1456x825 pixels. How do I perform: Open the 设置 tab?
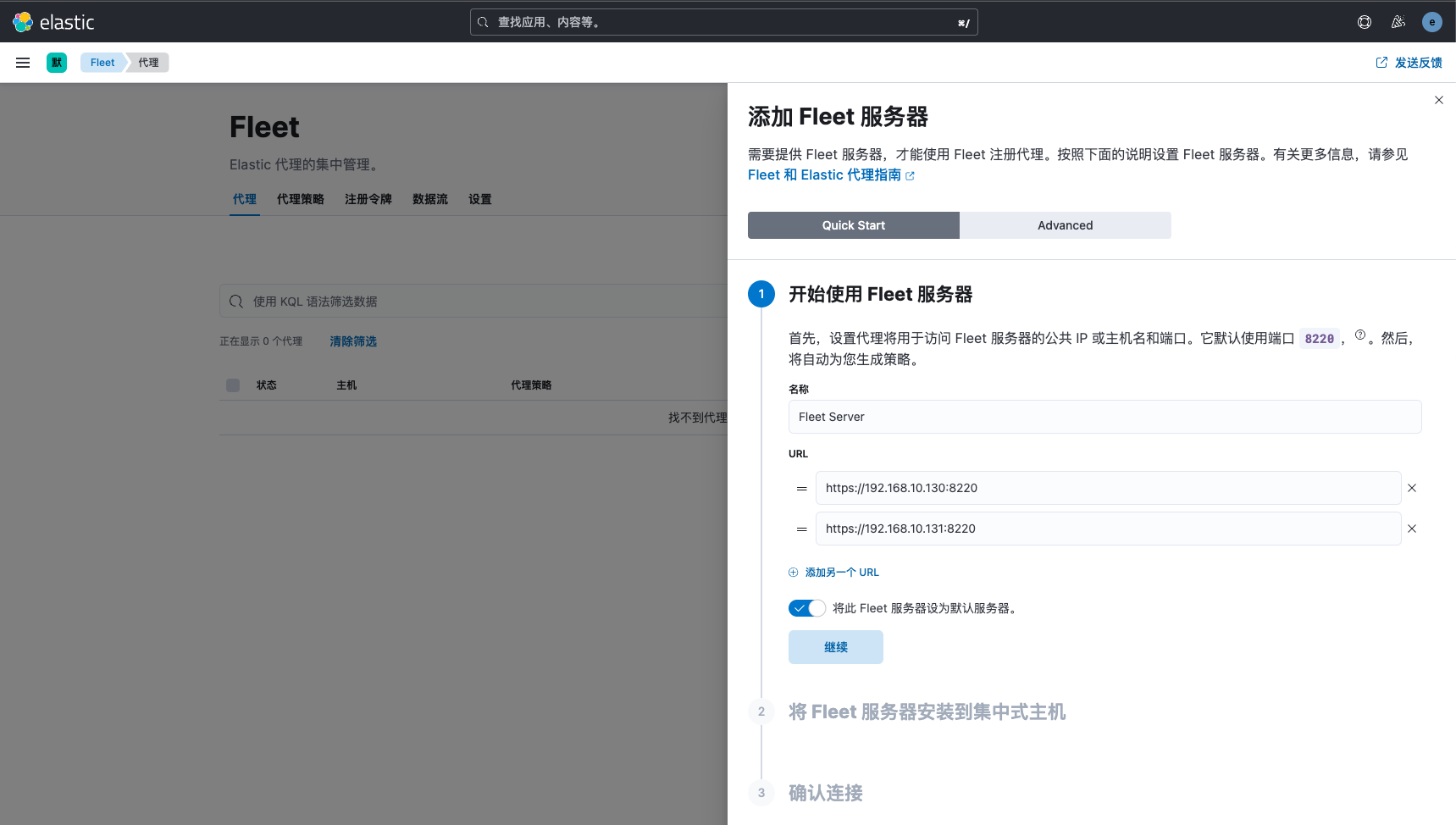pos(480,199)
